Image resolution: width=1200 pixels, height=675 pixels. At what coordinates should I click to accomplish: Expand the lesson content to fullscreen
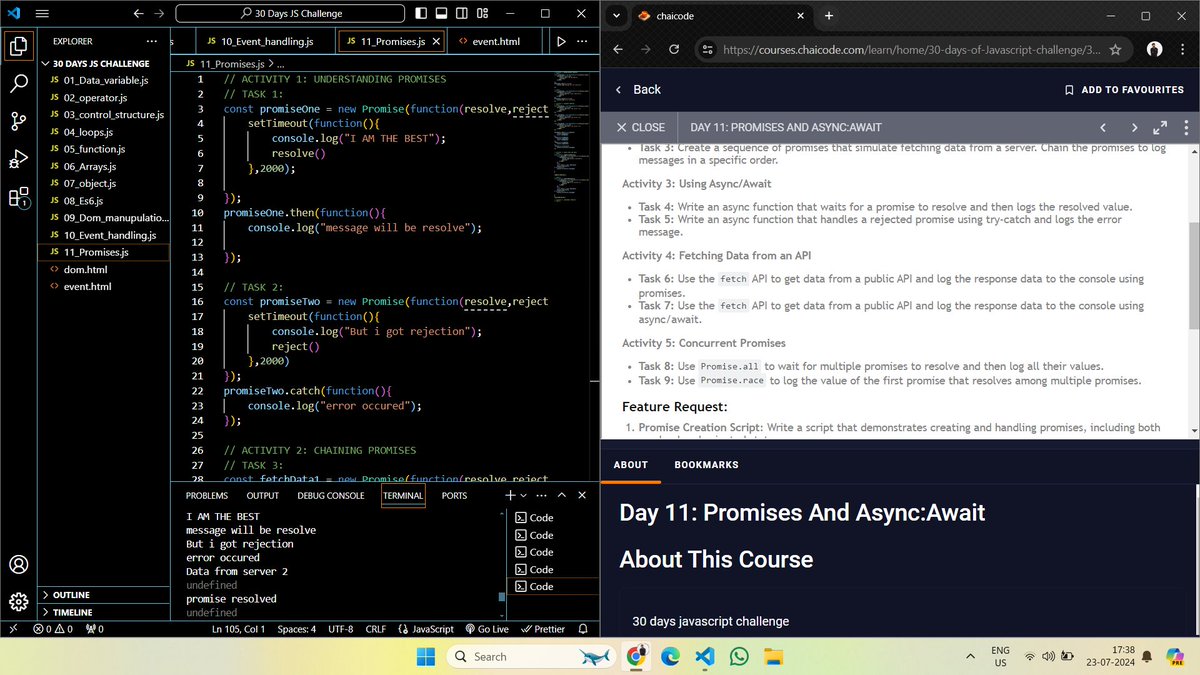(1160, 128)
